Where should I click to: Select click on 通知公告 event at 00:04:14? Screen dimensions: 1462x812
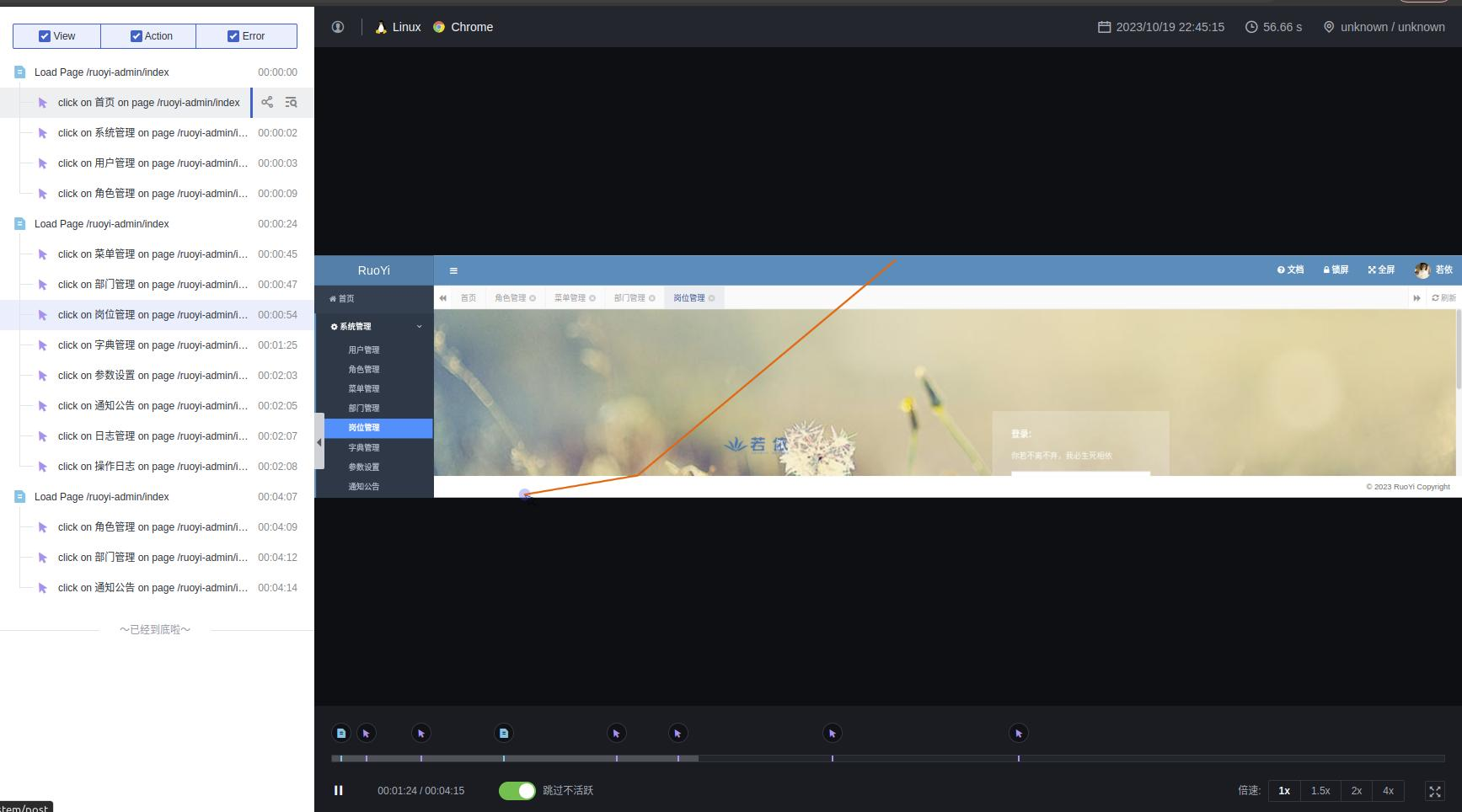[157, 588]
